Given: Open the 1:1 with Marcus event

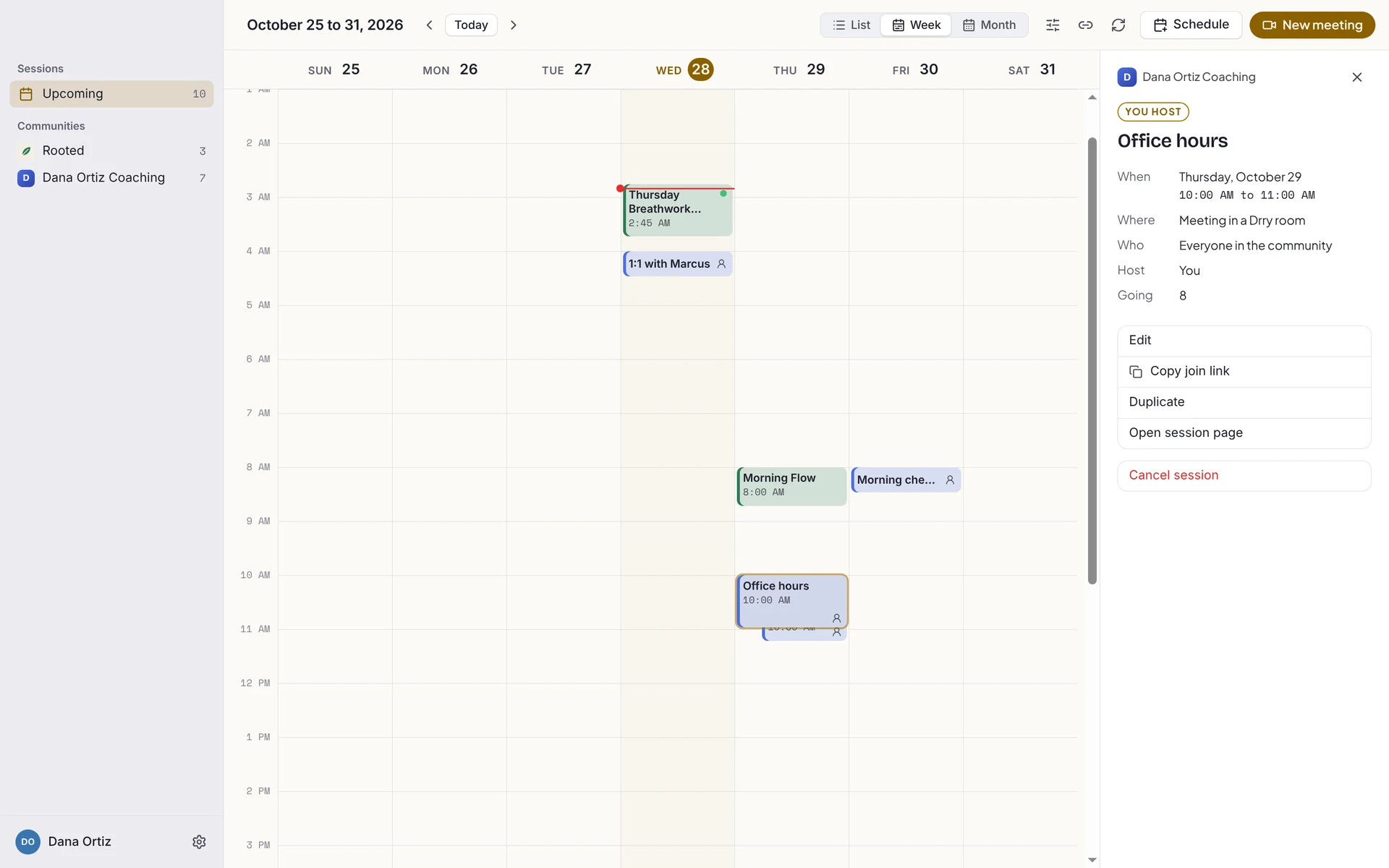Looking at the screenshot, I should click(x=678, y=264).
